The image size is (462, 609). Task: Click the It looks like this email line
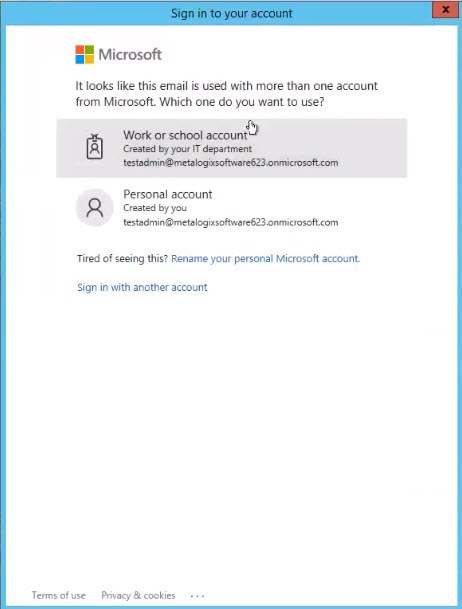[x=226, y=86]
